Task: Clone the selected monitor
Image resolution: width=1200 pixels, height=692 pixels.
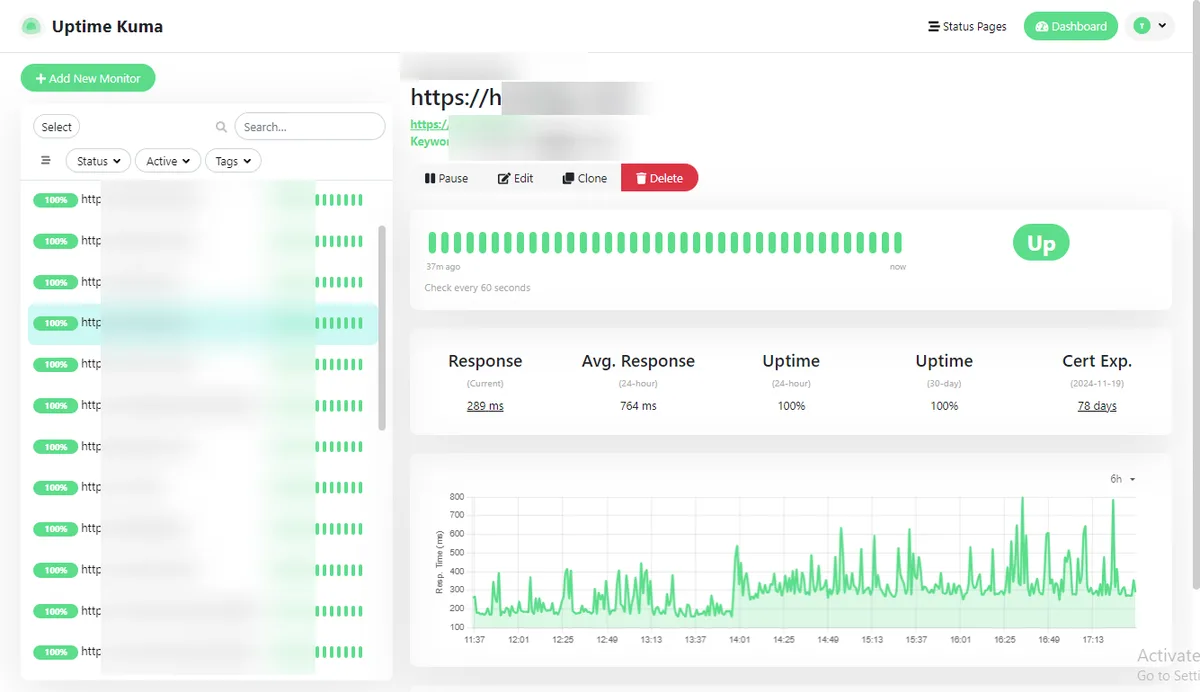Action: tap(585, 178)
